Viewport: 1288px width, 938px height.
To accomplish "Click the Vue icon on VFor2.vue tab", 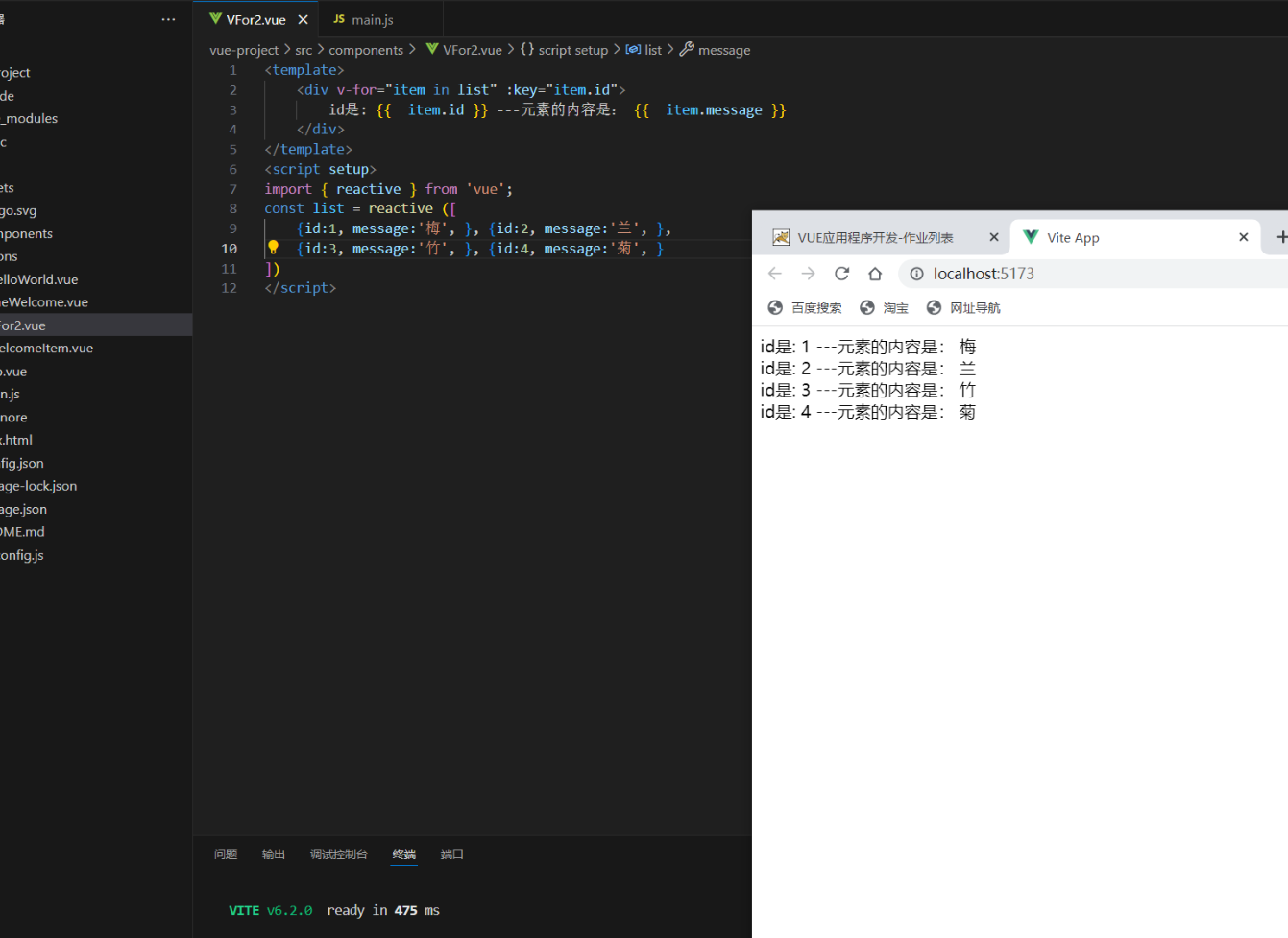I will point(215,19).
